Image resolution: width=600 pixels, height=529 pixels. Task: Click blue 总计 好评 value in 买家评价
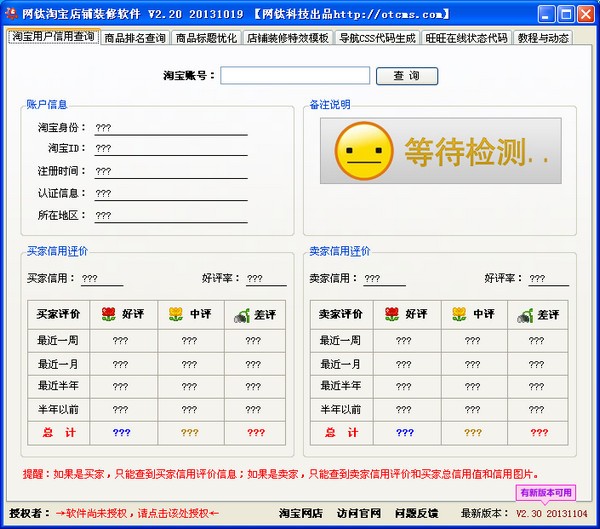pyautogui.click(x=122, y=433)
